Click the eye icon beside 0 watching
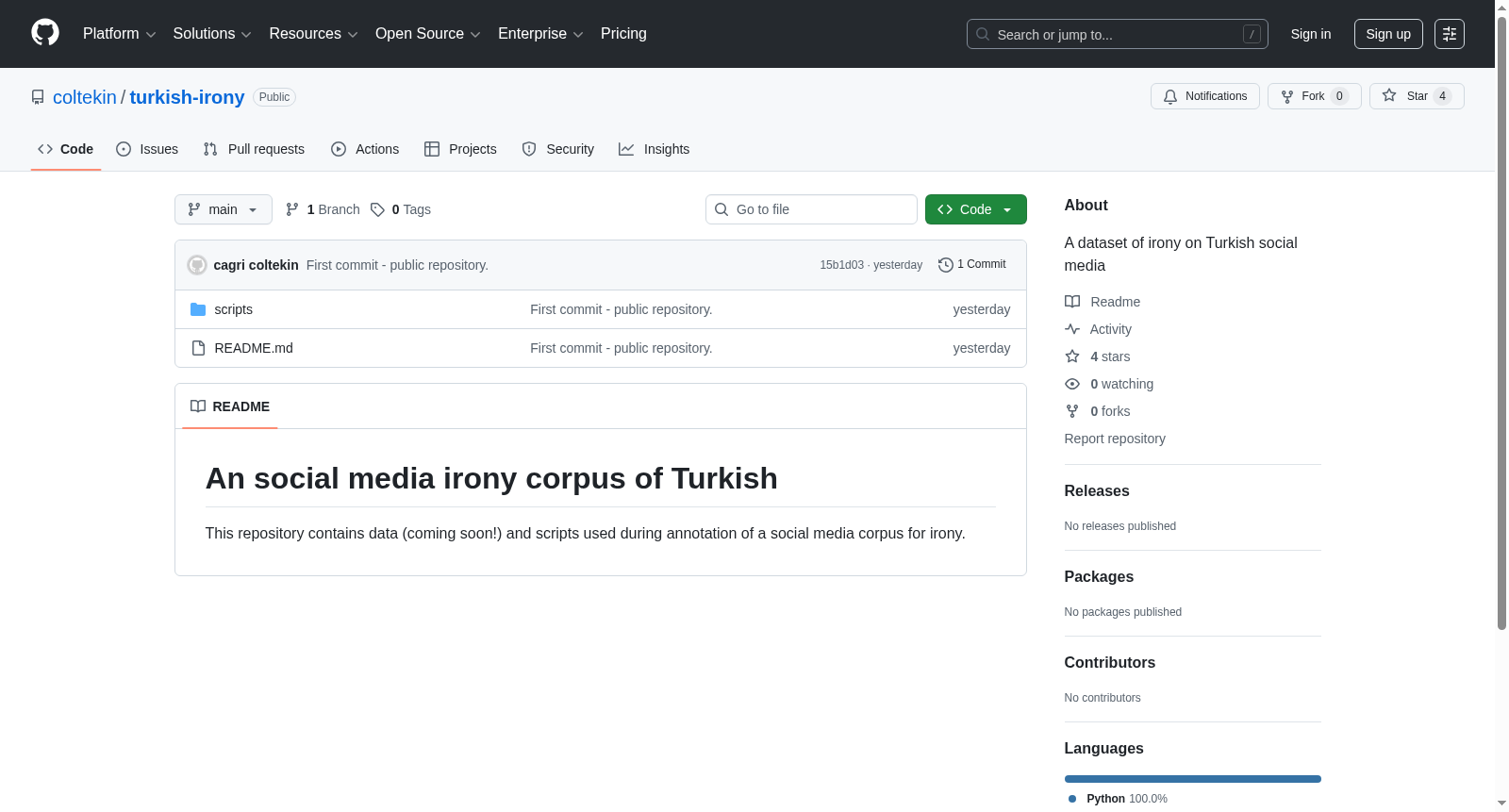1509x812 pixels. 1072,384
